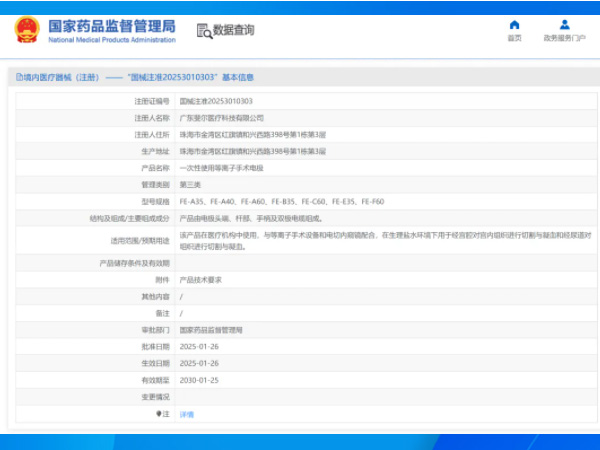Click 首页 label under home icon
The image size is (600, 450).
tap(514, 38)
